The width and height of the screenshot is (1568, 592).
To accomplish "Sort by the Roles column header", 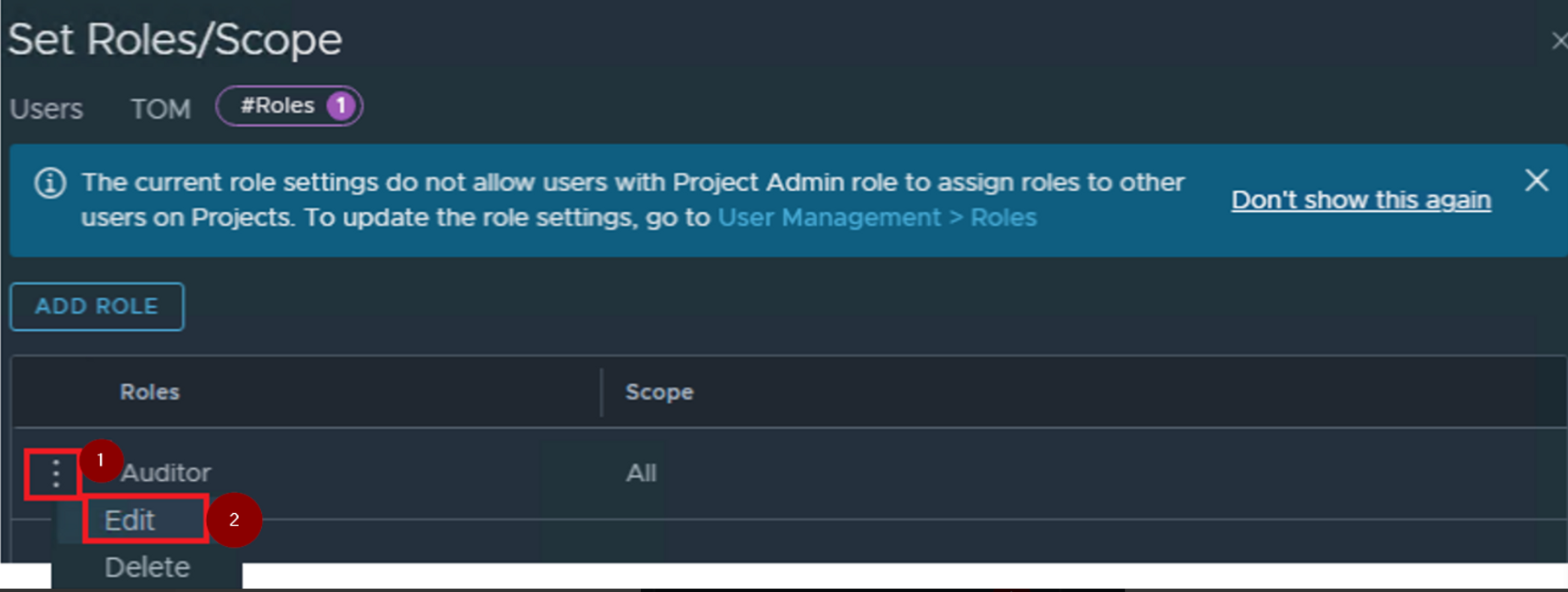I will point(150,392).
